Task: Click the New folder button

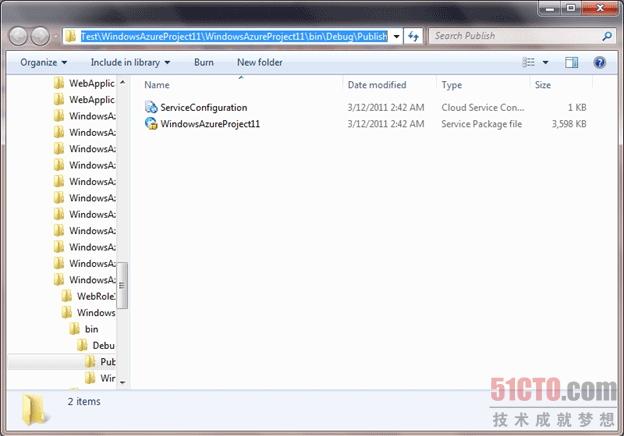Action: pyautogui.click(x=260, y=62)
